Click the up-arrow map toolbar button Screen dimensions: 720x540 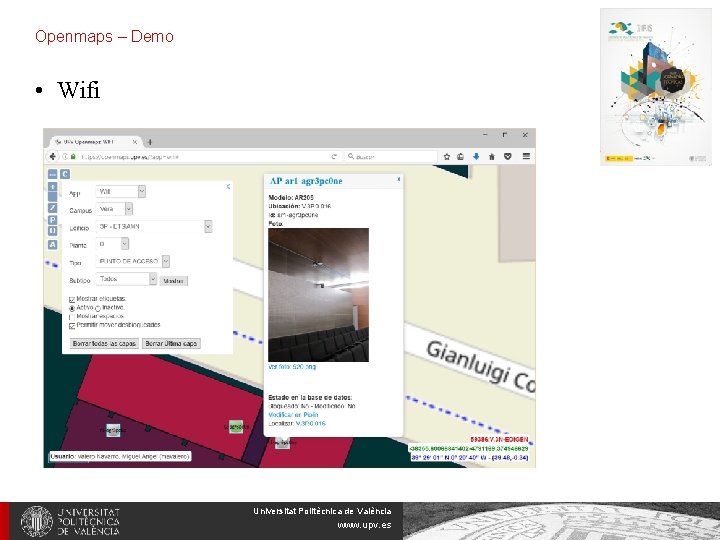click(52, 187)
